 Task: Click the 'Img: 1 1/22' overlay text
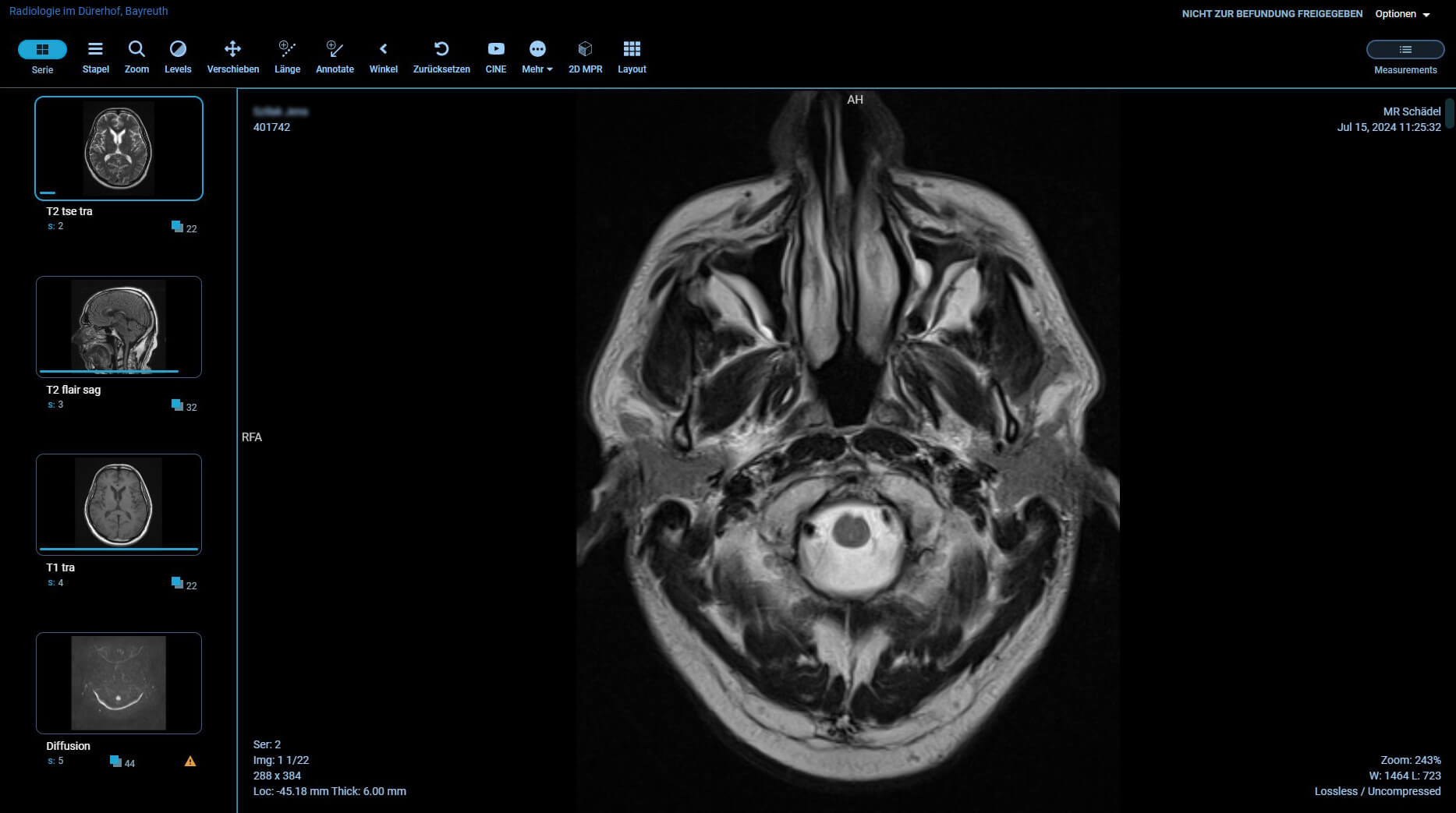tap(281, 760)
